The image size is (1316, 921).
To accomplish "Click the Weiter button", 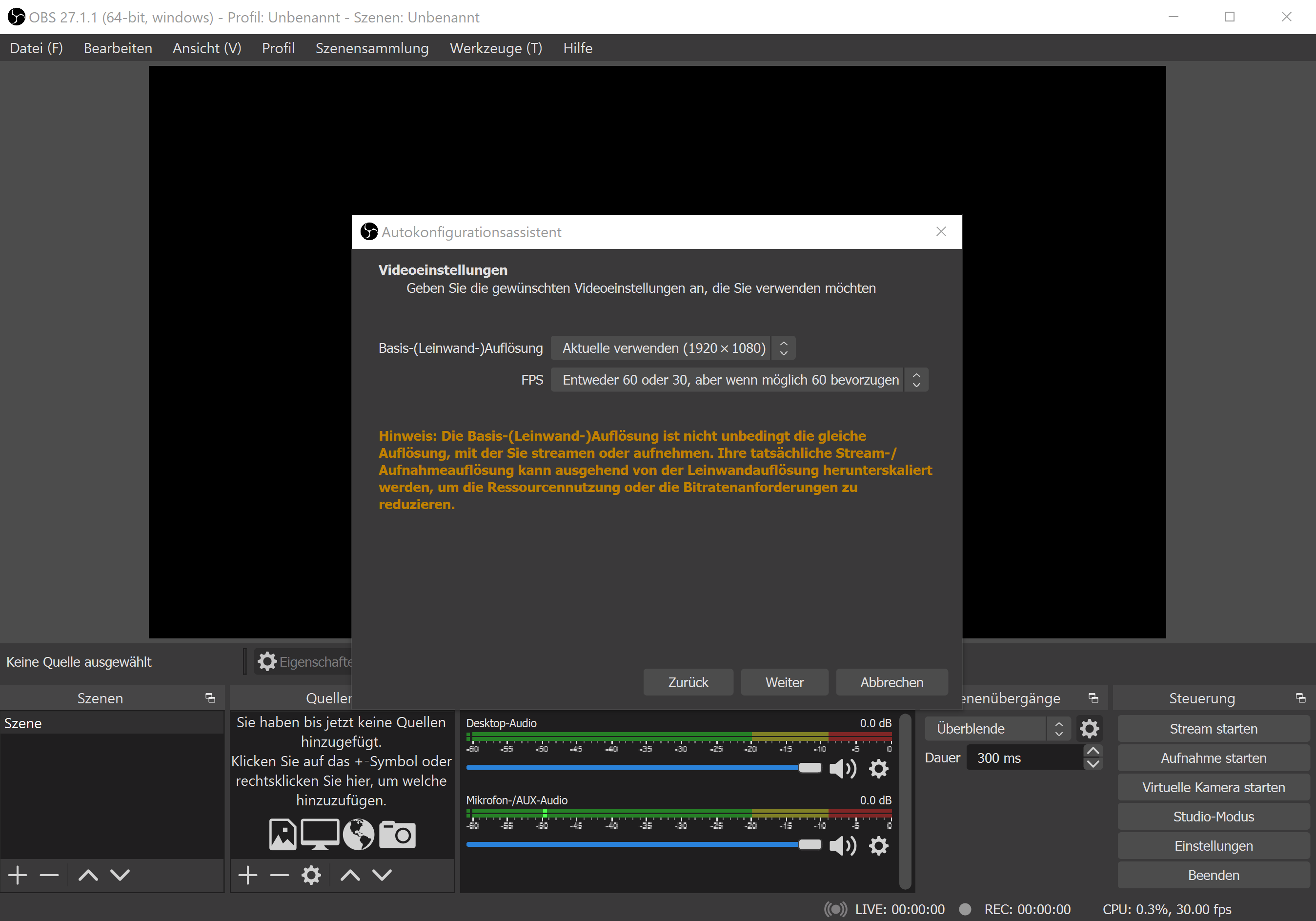I will pos(784,682).
